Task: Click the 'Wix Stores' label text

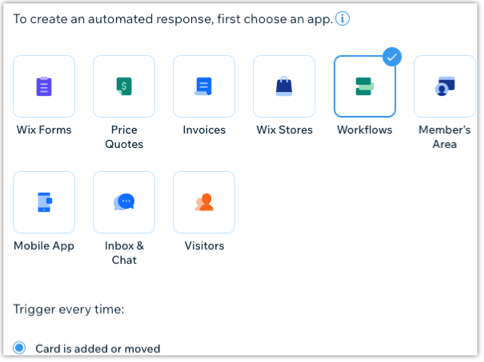Action: point(284,130)
